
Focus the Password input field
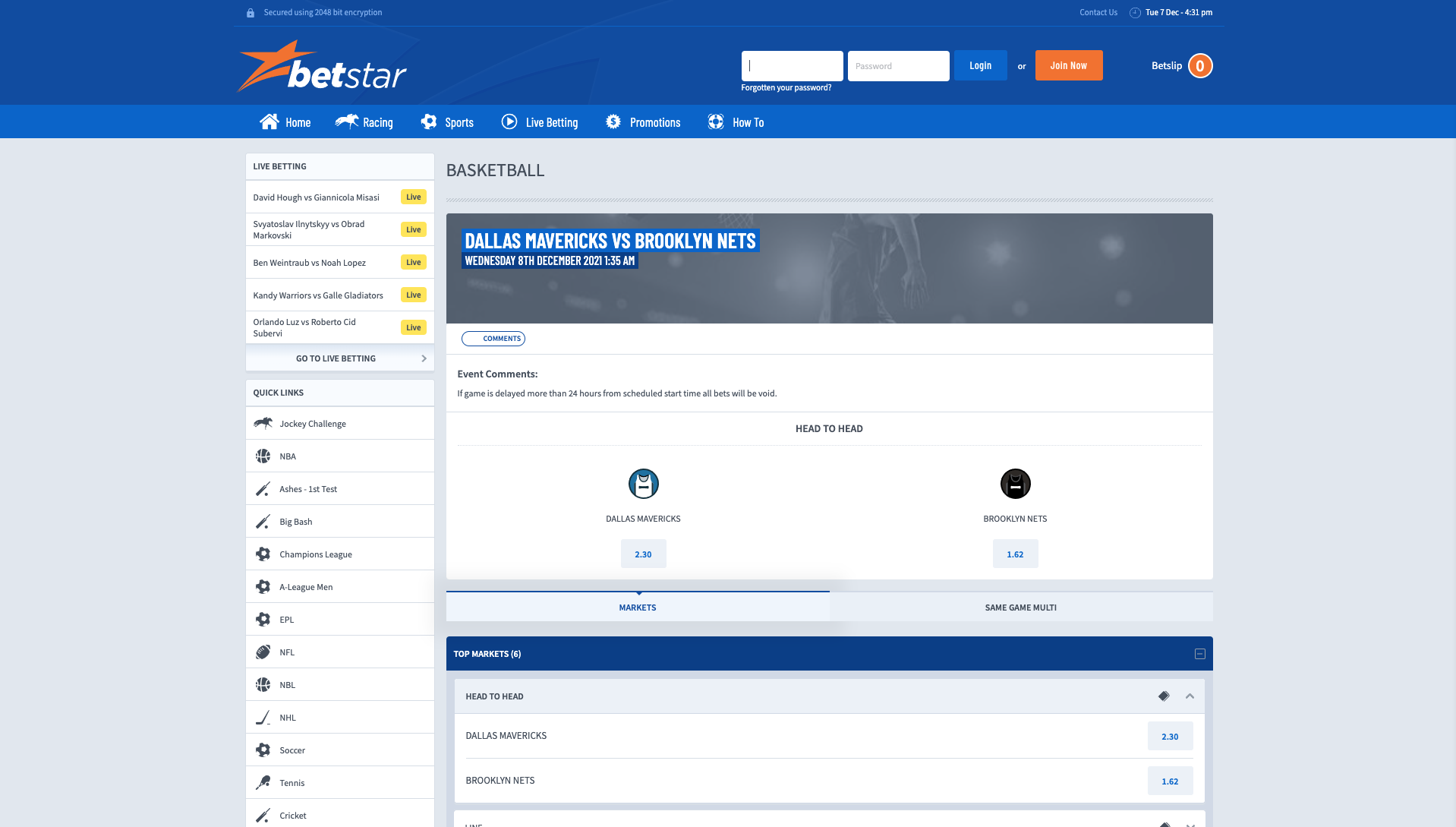coord(898,66)
